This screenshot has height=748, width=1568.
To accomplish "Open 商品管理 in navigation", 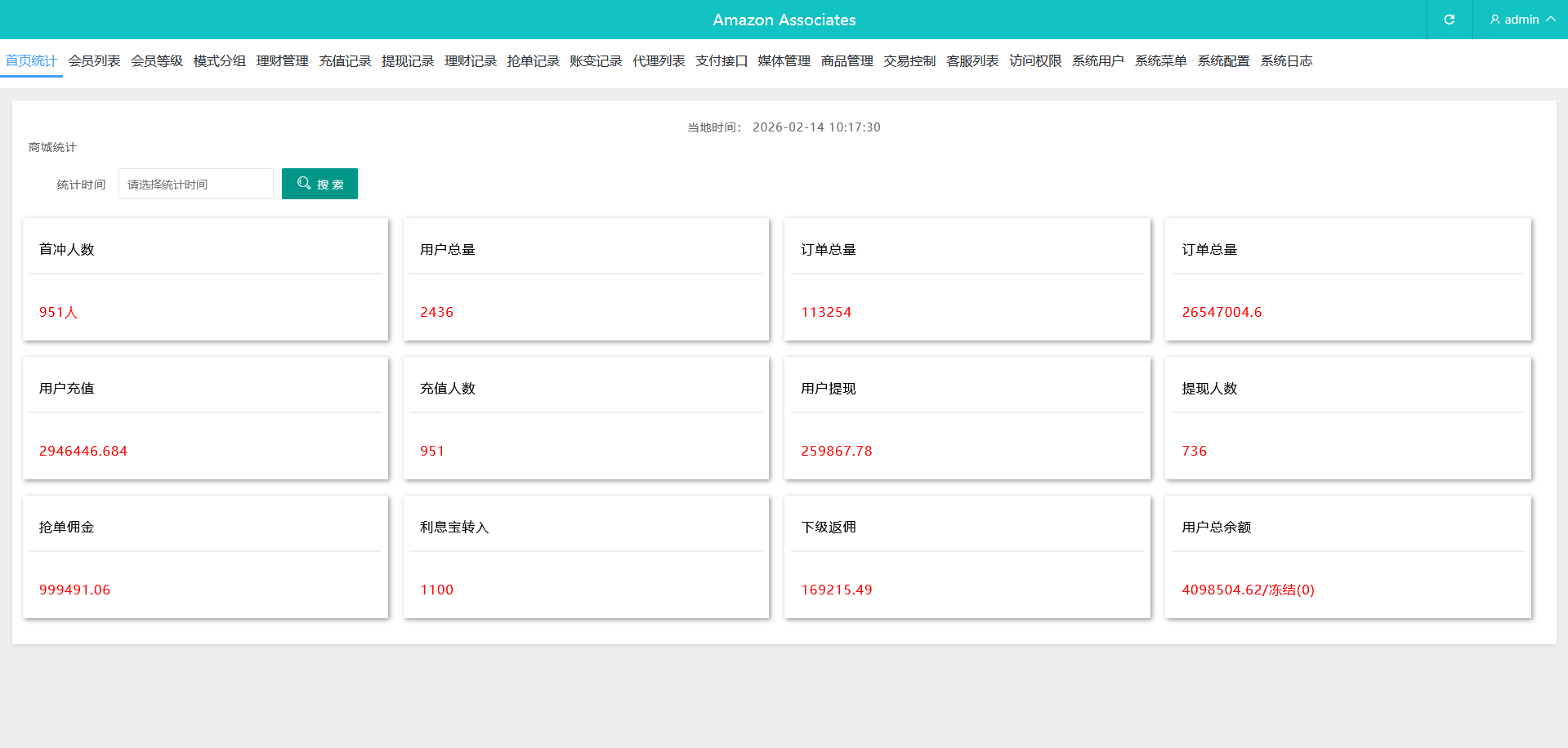I will [x=847, y=61].
